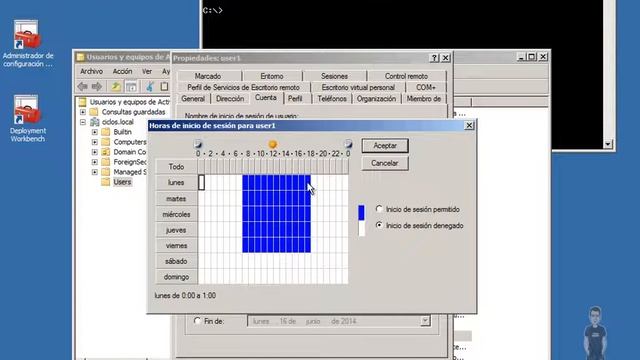Screen dimensions: 640x360
Task: Click the ciclos.local domain icon
Action: 95,122
